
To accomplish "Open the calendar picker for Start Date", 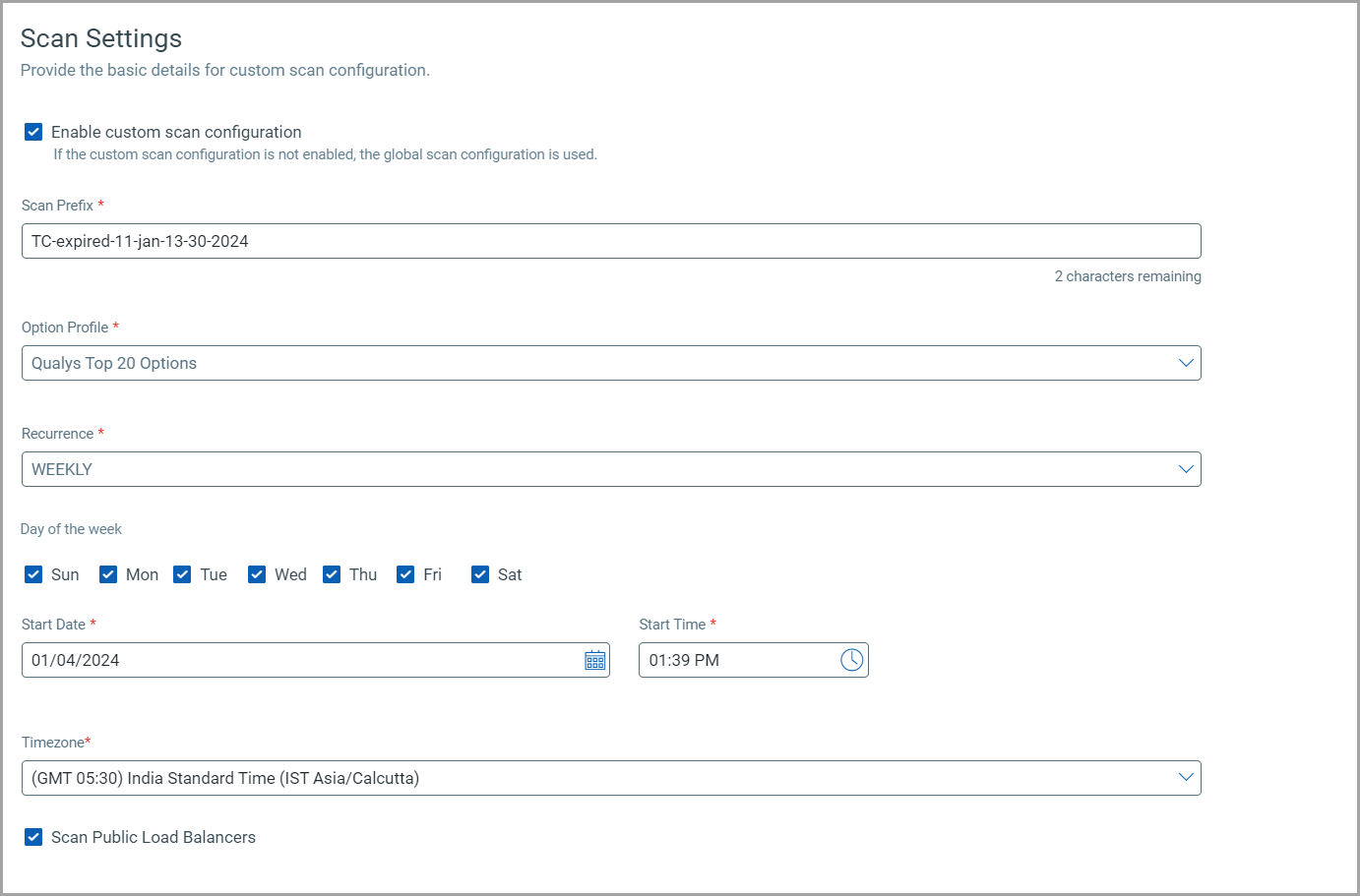I will 595,660.
